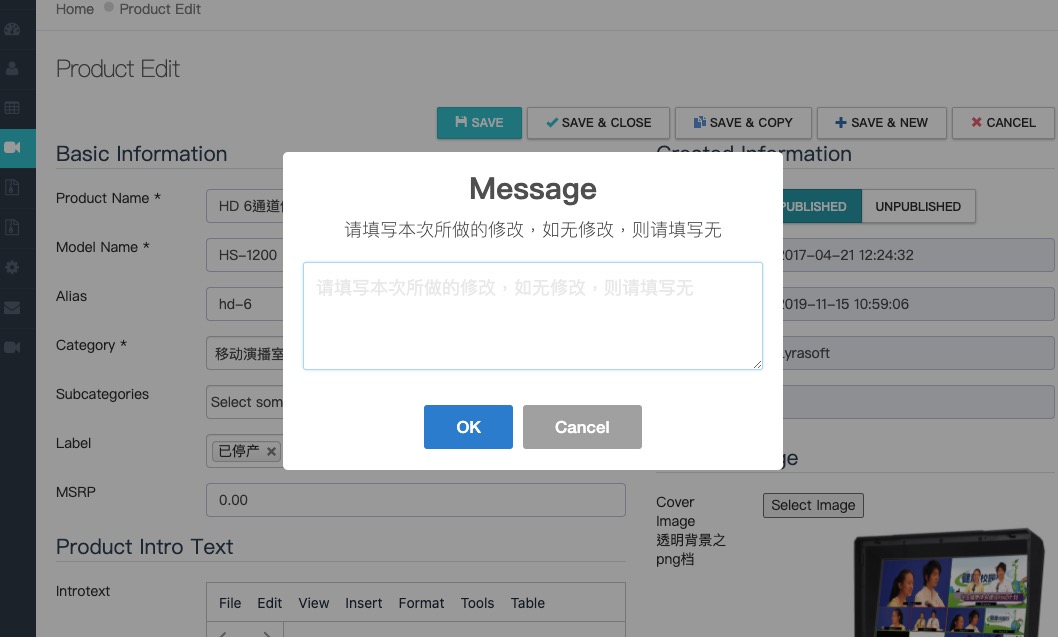The height and width of the screenshot is (637, 1058).
Task: Focus the modification message text area
Action: point(532,316)
